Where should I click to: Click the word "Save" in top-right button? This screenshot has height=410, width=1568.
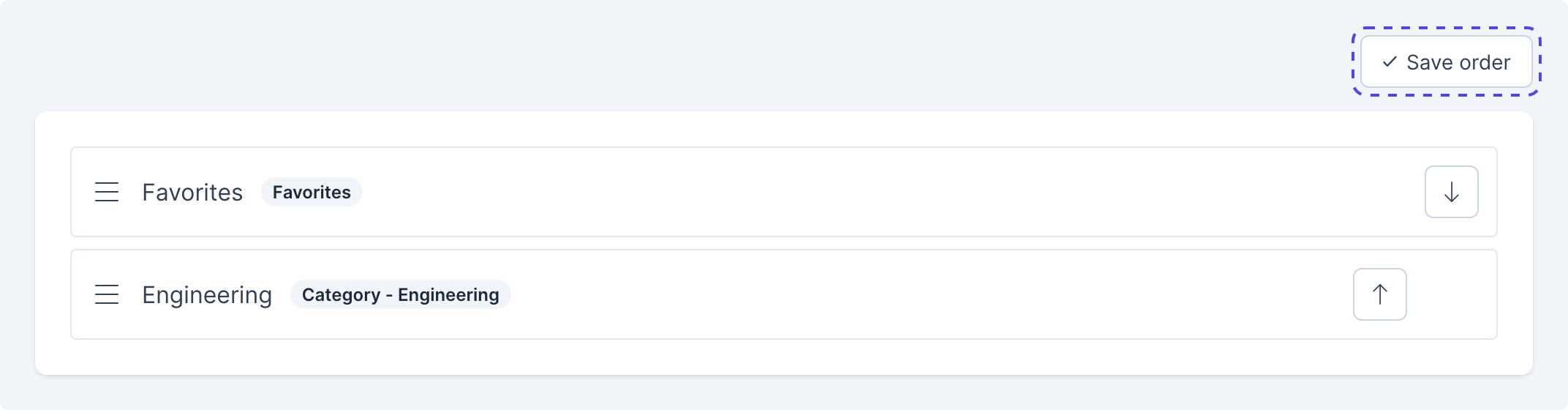(1429, 62)
